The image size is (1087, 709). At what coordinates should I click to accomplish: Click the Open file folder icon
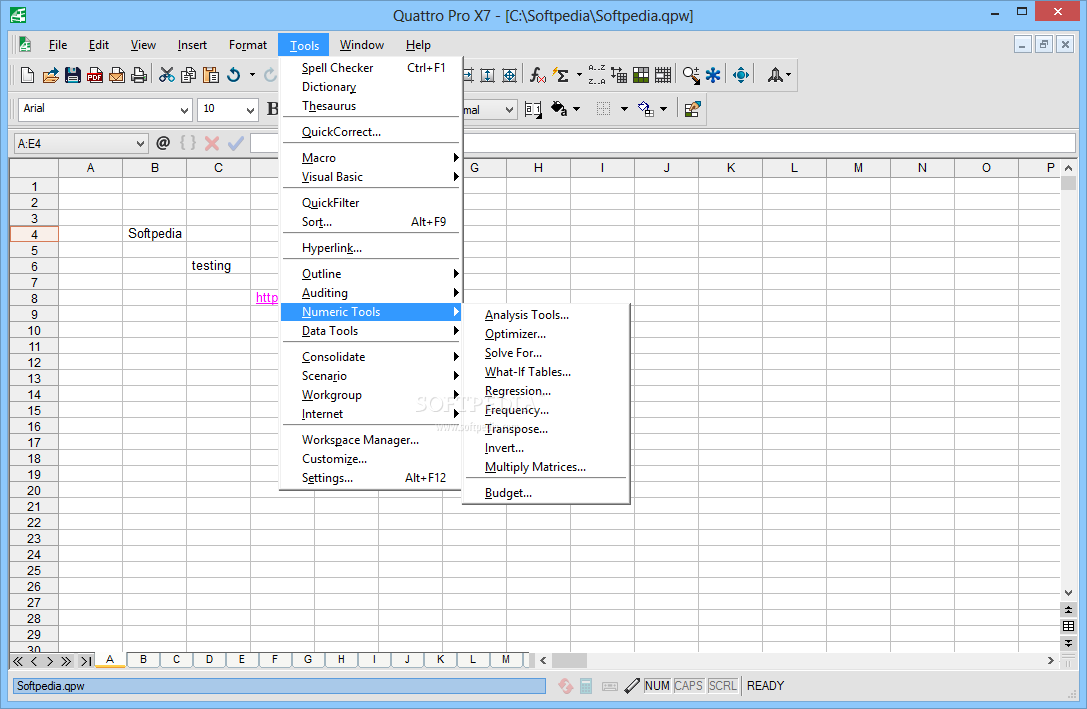click(51, 75)
